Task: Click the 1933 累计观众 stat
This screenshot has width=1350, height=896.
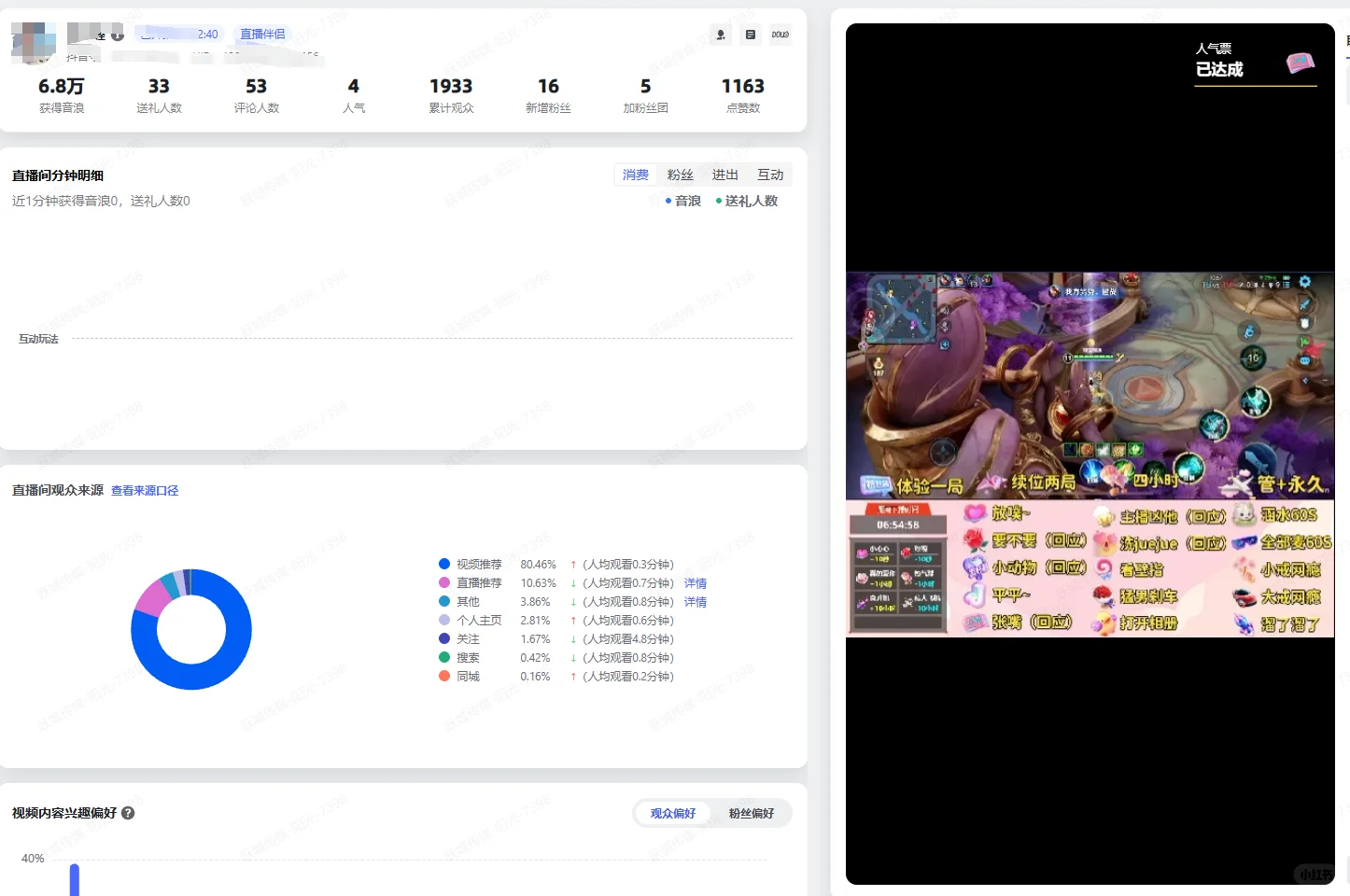Action: pos(451,94)
